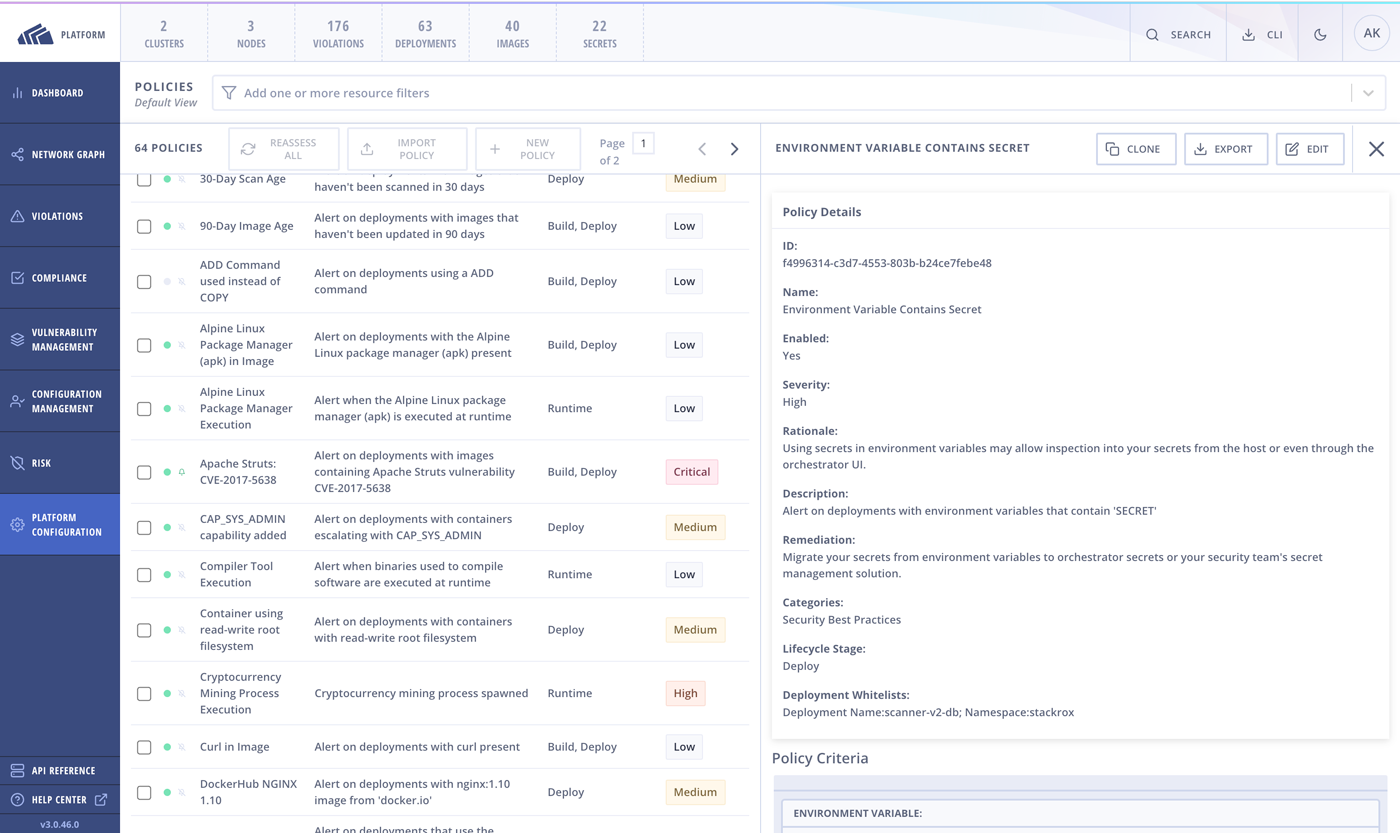Switch to the Platform Configuration section

pyautogui.click(x=60, y=524)
